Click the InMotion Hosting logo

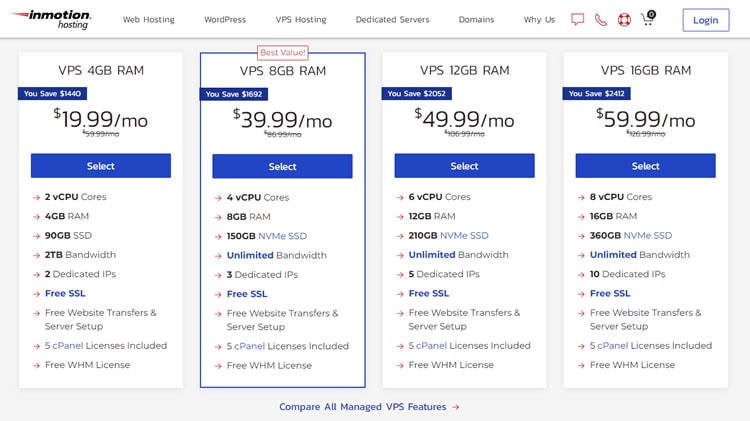point(52,19)
